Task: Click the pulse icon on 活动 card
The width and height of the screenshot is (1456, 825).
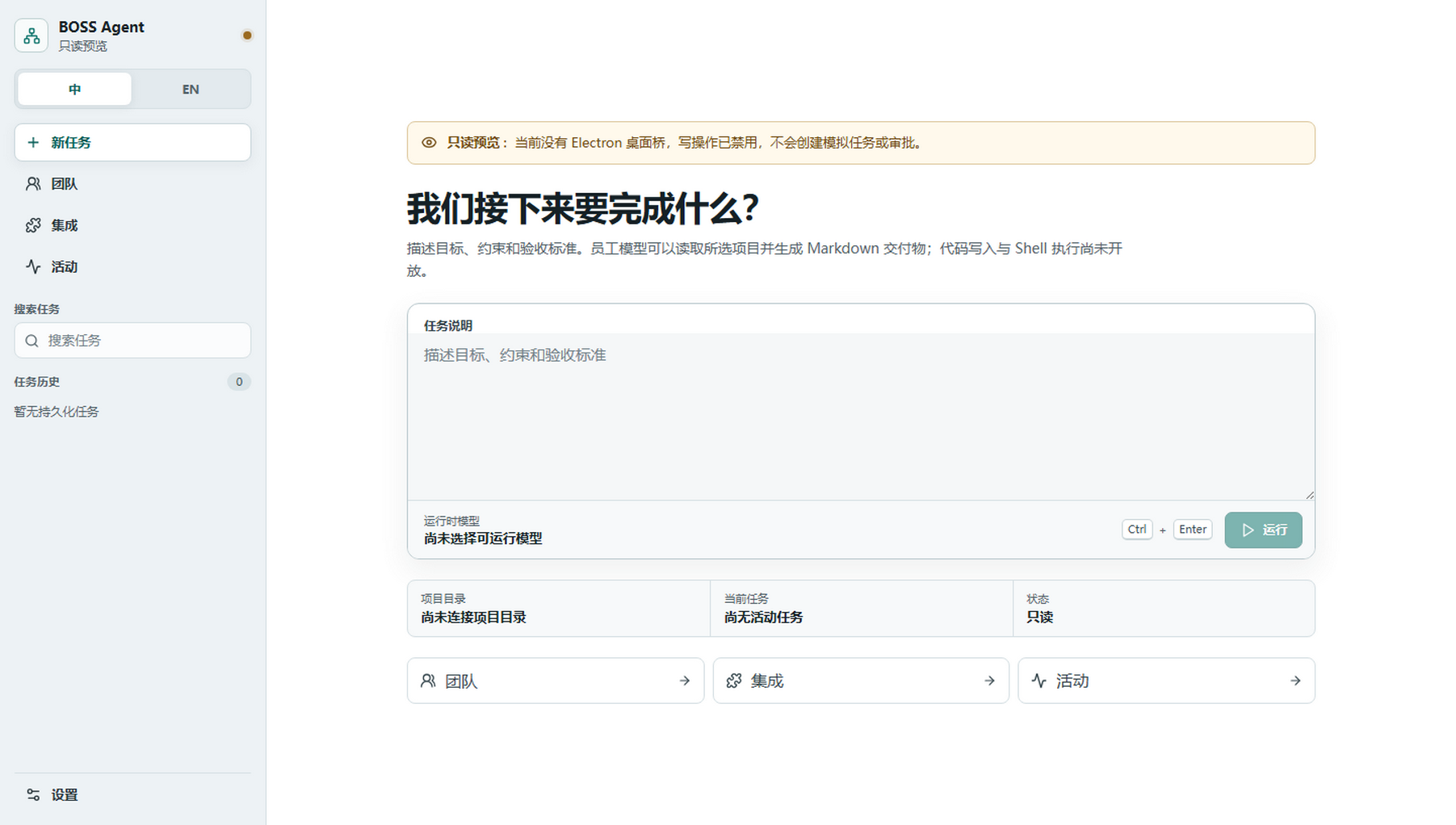Action: point(1039,681)
